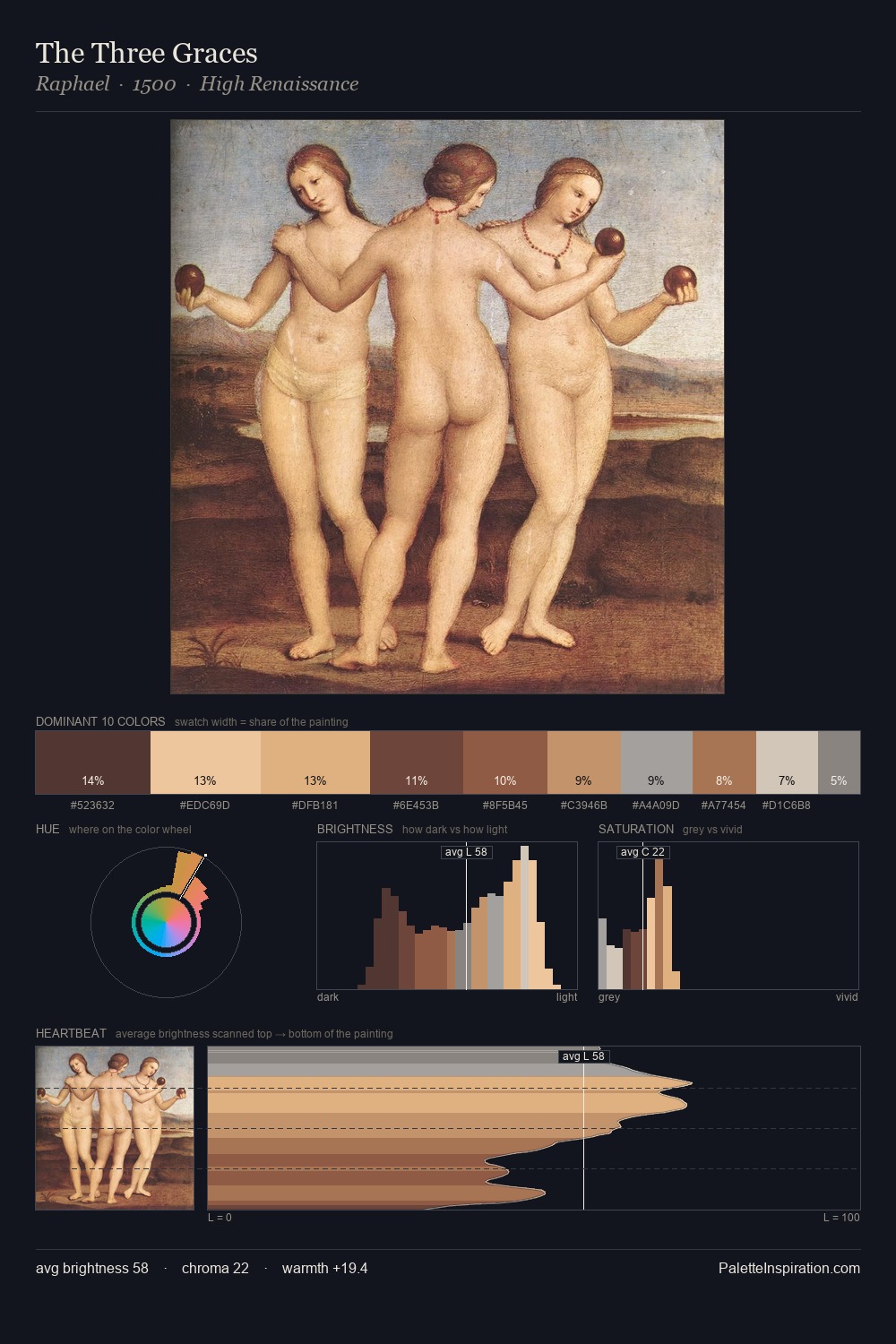Screen dimensions: 896x1344
Task: Pick the #6E453B brown swatch
Action: (x=417, y=762)
